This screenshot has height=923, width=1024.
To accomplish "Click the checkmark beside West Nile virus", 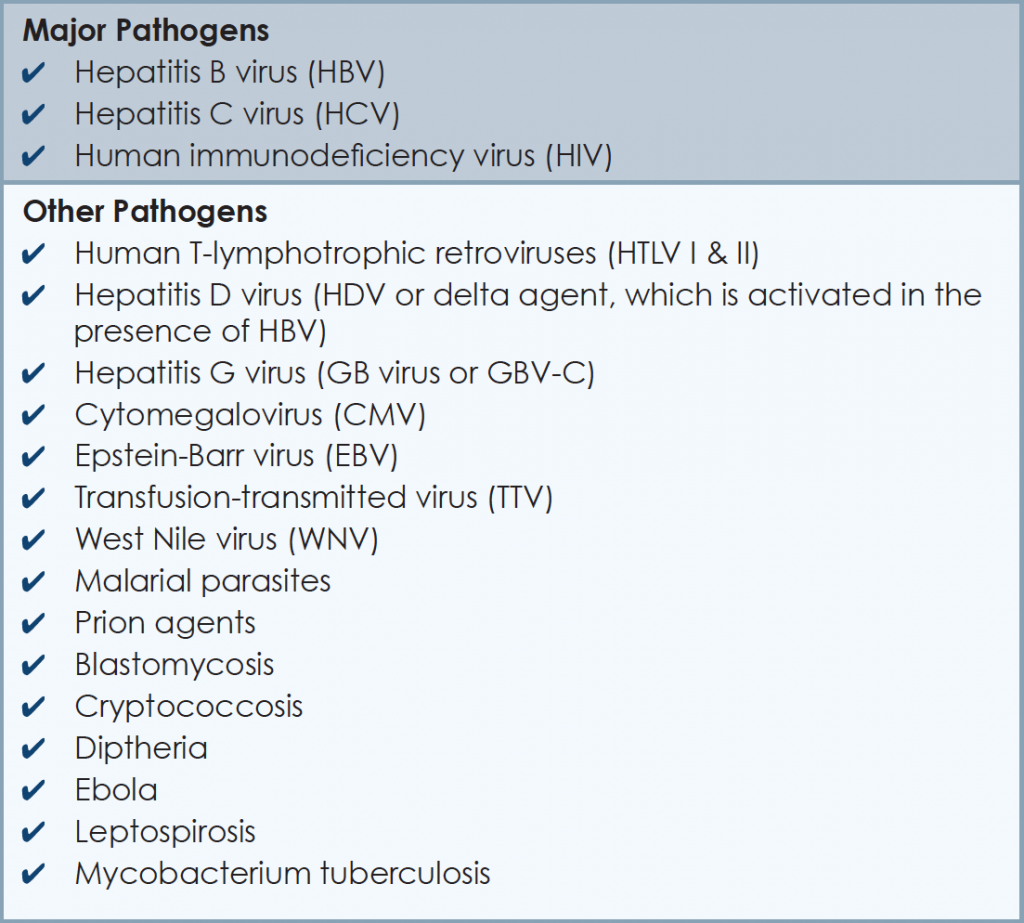I will (x=33, y=541).
